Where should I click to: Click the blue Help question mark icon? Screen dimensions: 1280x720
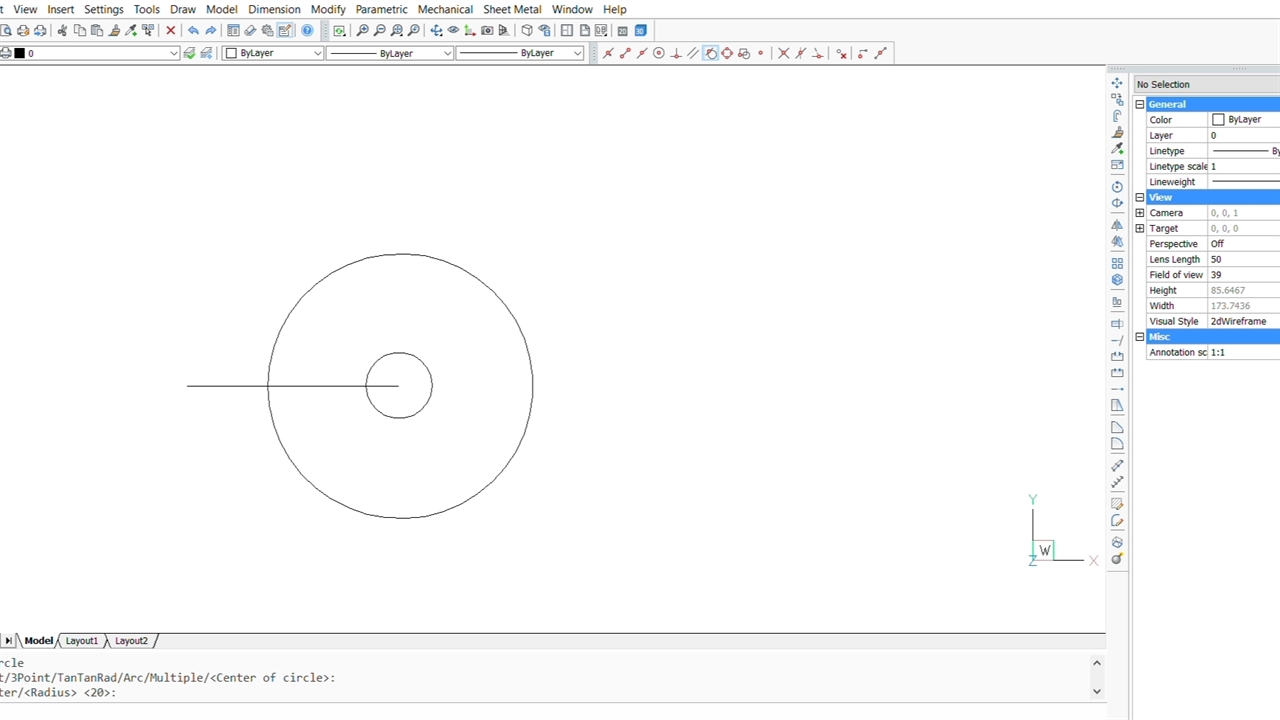pos(307,31)
